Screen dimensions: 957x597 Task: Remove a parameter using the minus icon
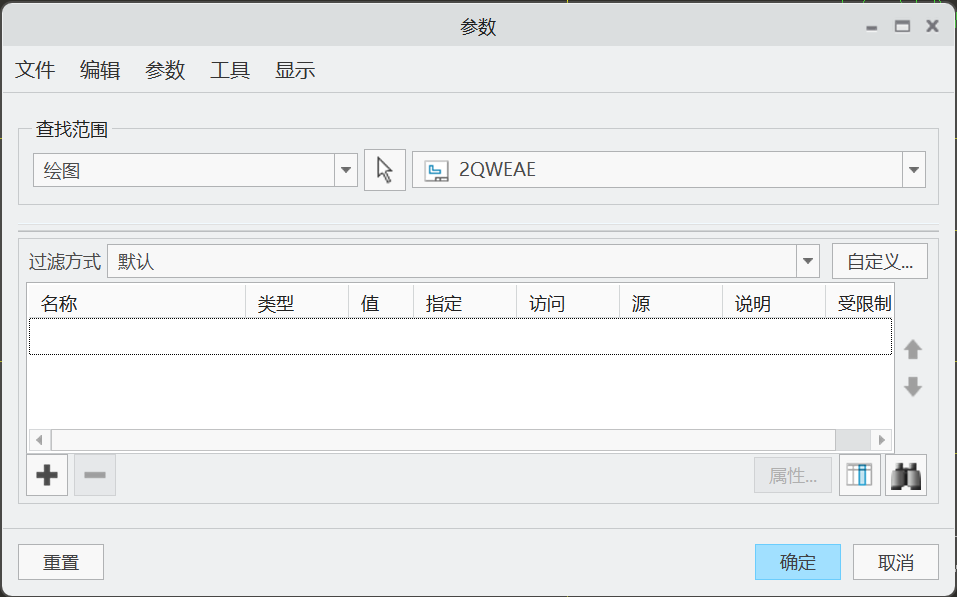coord(94,475)
